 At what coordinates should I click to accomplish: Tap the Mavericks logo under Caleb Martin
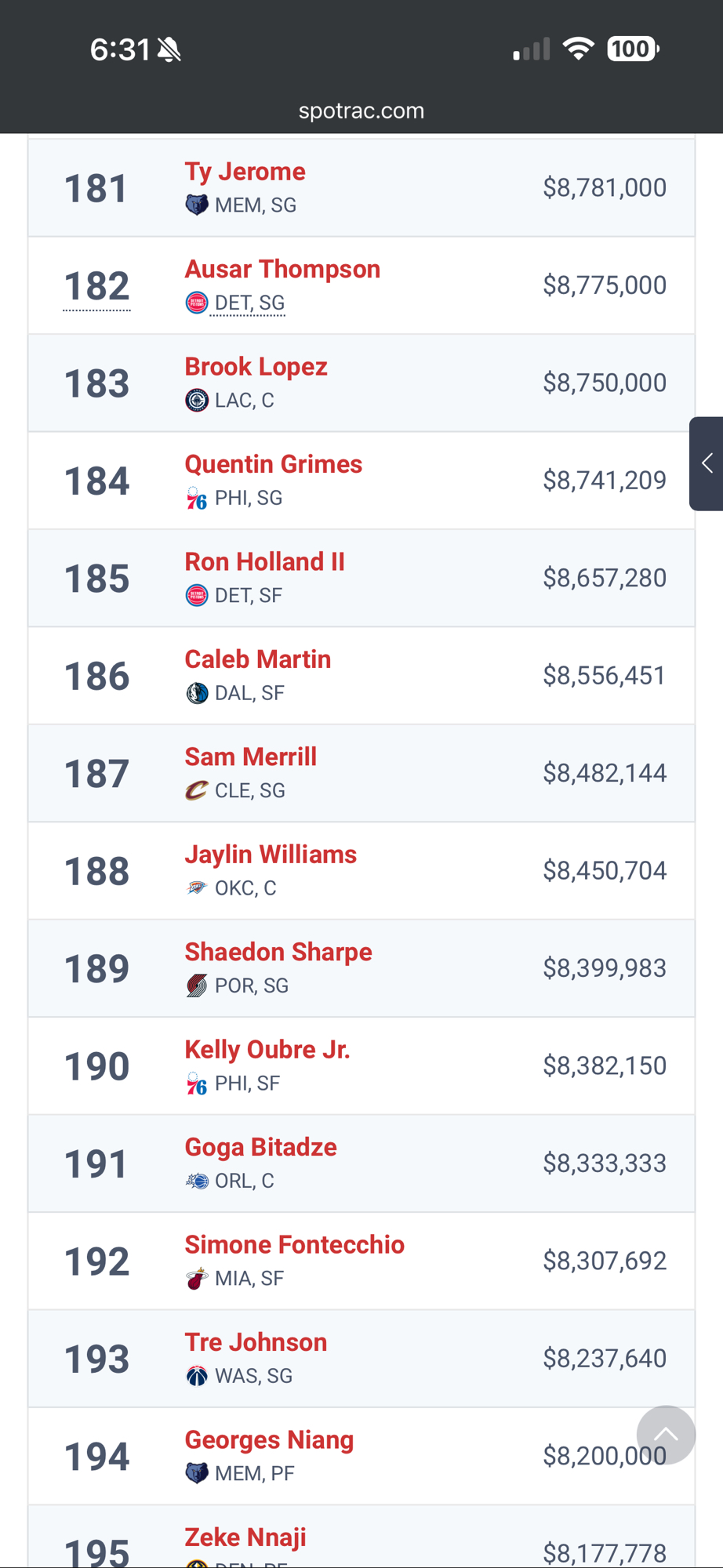tap(196, 693)
